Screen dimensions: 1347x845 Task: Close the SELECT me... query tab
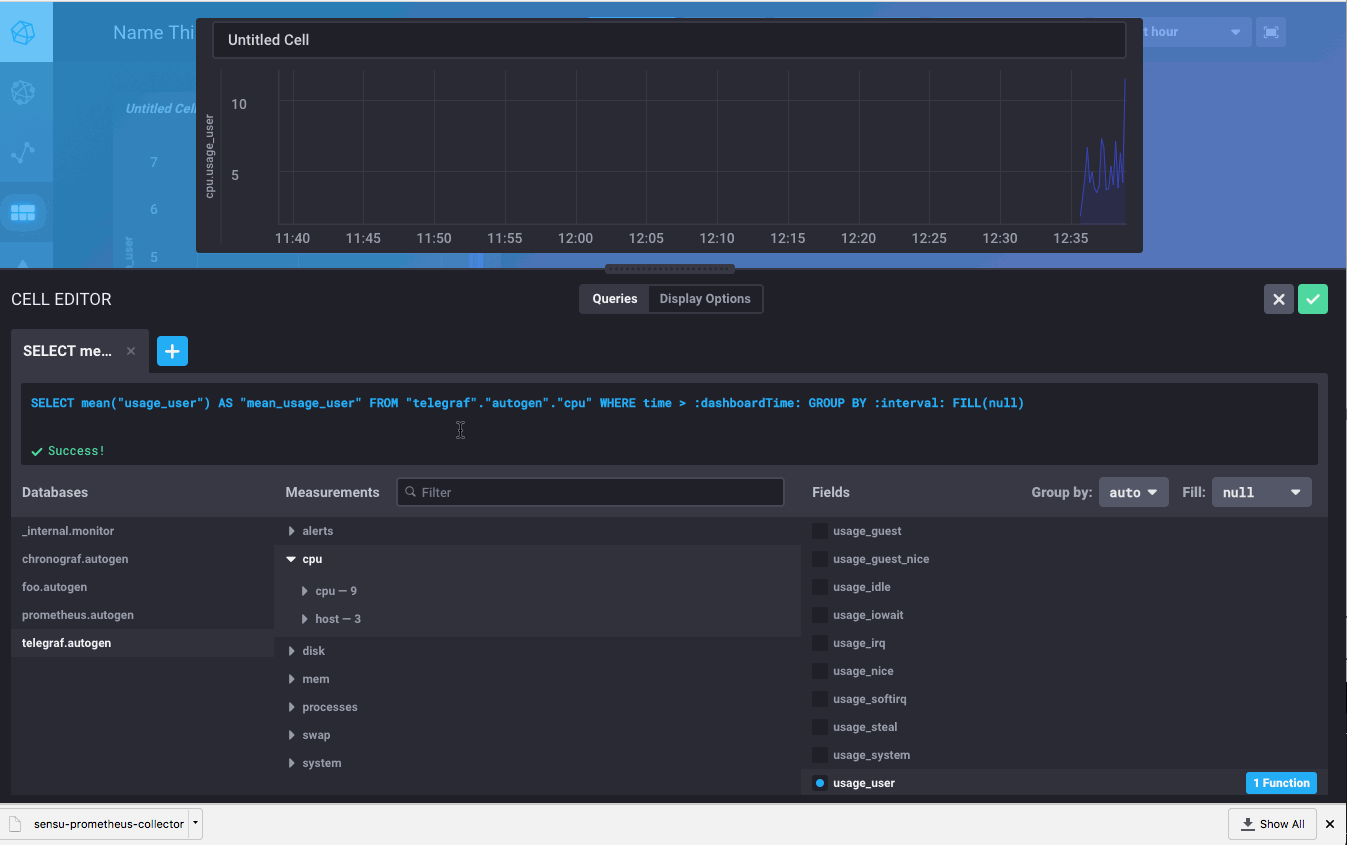click(131, 351)
